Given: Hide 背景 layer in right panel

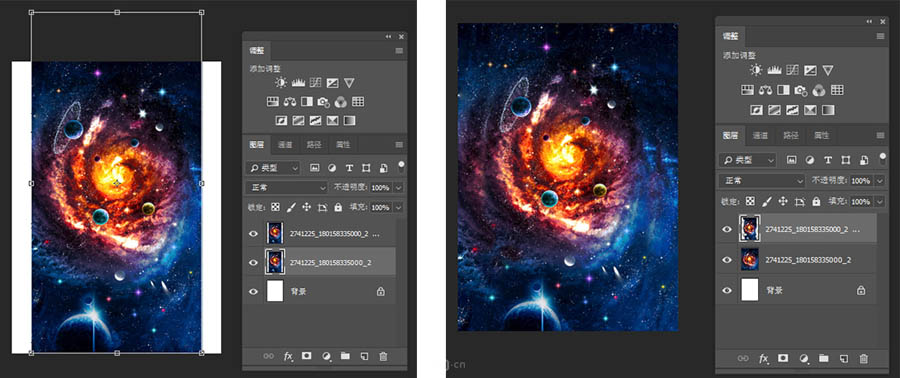Looking at the screenshot, I should click(x=727, y=290).
